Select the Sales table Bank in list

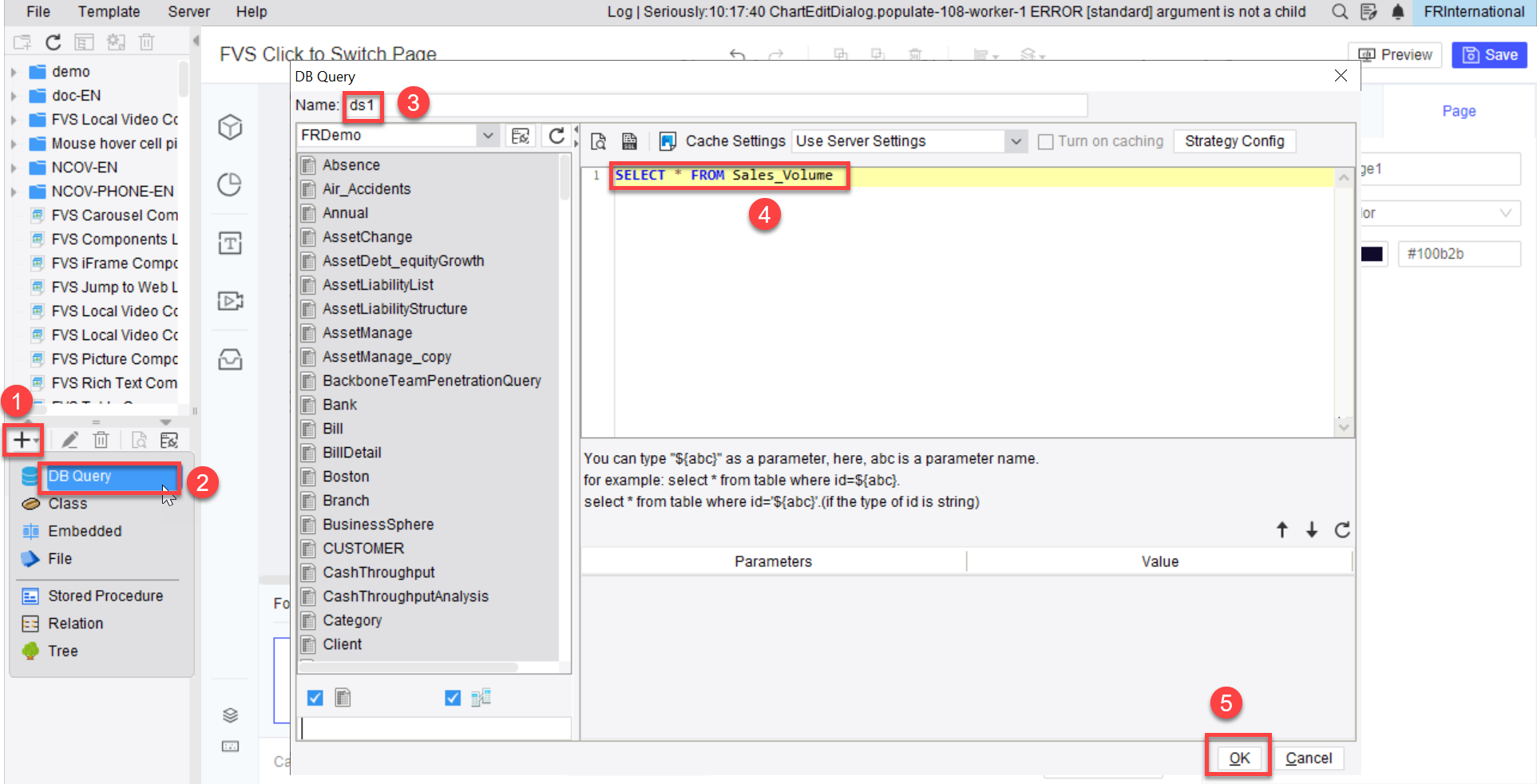coord(340,405)
